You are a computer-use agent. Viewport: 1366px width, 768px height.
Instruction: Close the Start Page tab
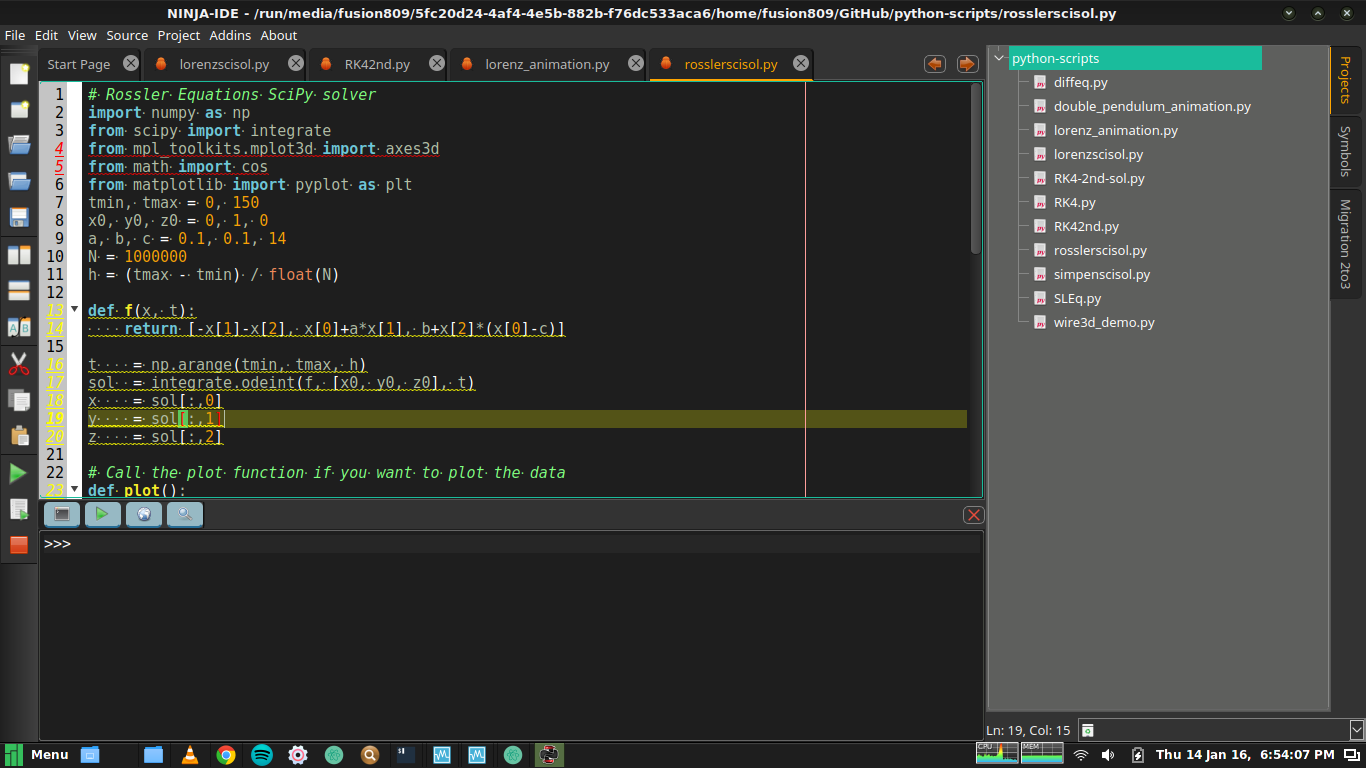[131, 63]
